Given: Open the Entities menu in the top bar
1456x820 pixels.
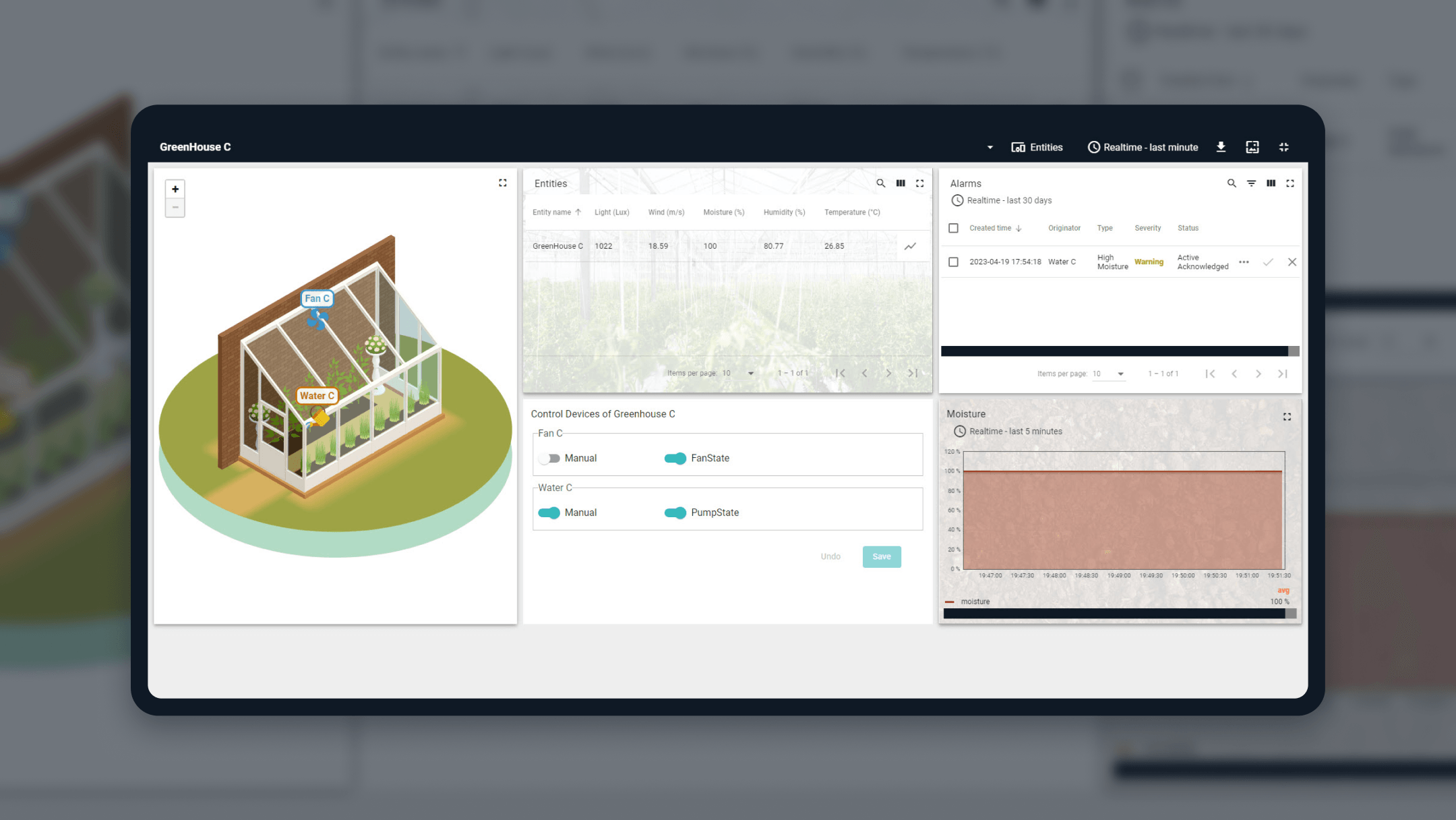Looking at the screenshot, I should (x=1037, y=147).
